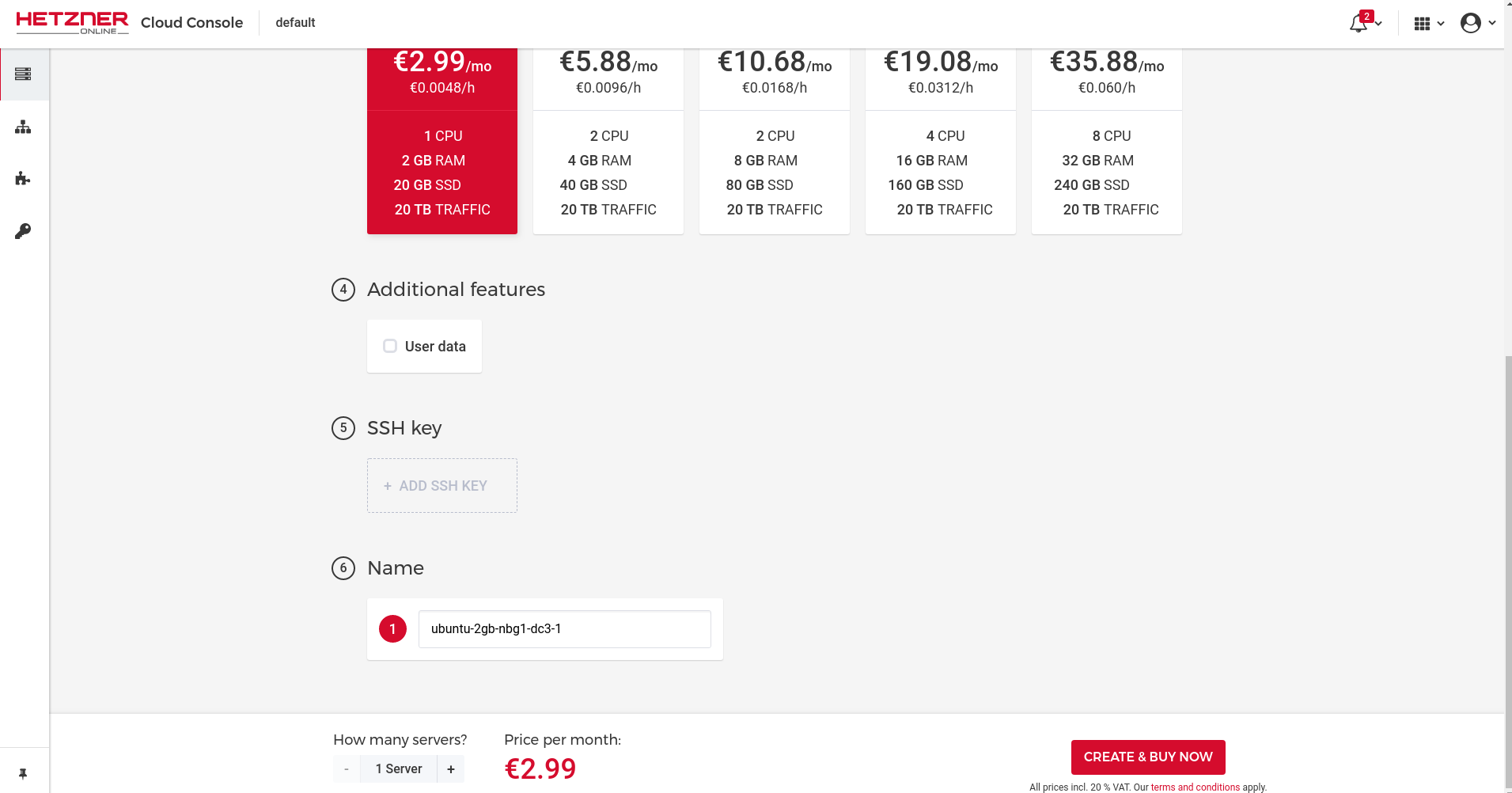Open the apps grid icon
This screenshot has height=793, width=1512.
[1422, 24]
